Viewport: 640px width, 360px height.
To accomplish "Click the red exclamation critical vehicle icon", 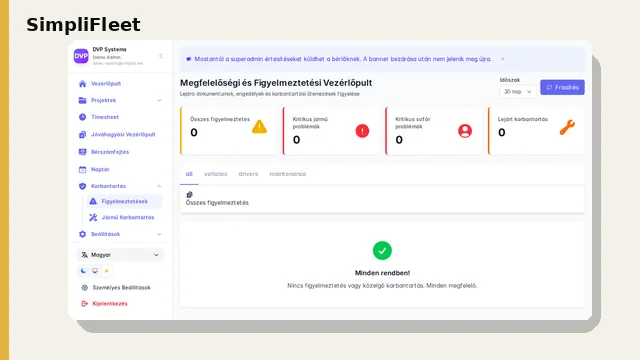I will coord(362,131).
